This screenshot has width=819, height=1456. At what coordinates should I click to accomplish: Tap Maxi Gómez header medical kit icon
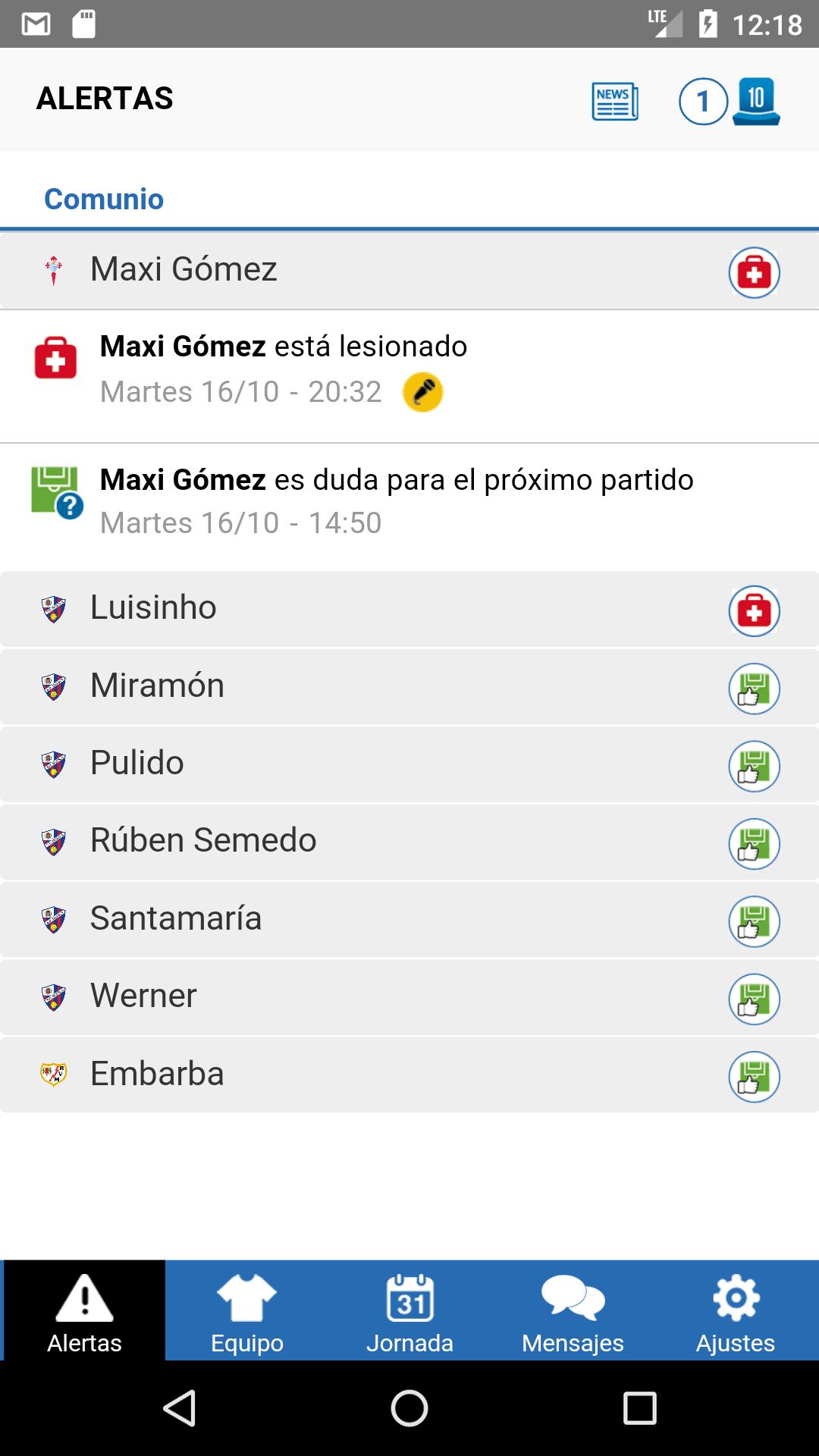(x=754, y=272)
